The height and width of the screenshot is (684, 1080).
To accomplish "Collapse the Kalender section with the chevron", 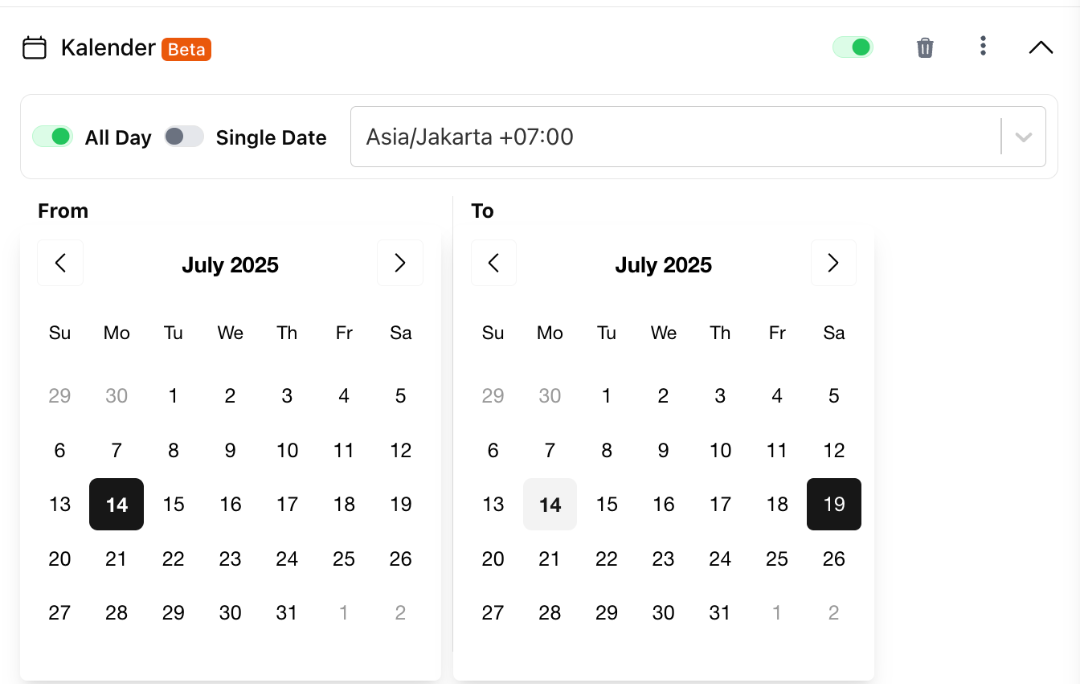I will (x=1041, y=48).
